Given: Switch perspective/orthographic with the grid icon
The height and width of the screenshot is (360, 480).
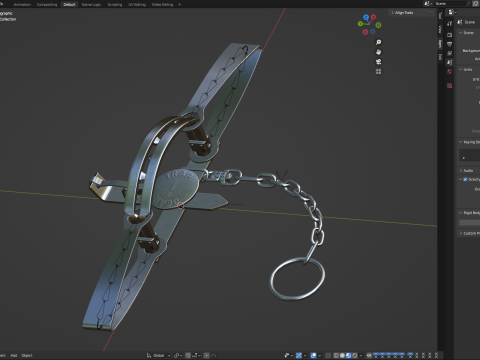Looking at the screenshot, I should pyautogui.click(x=378, y=72).
